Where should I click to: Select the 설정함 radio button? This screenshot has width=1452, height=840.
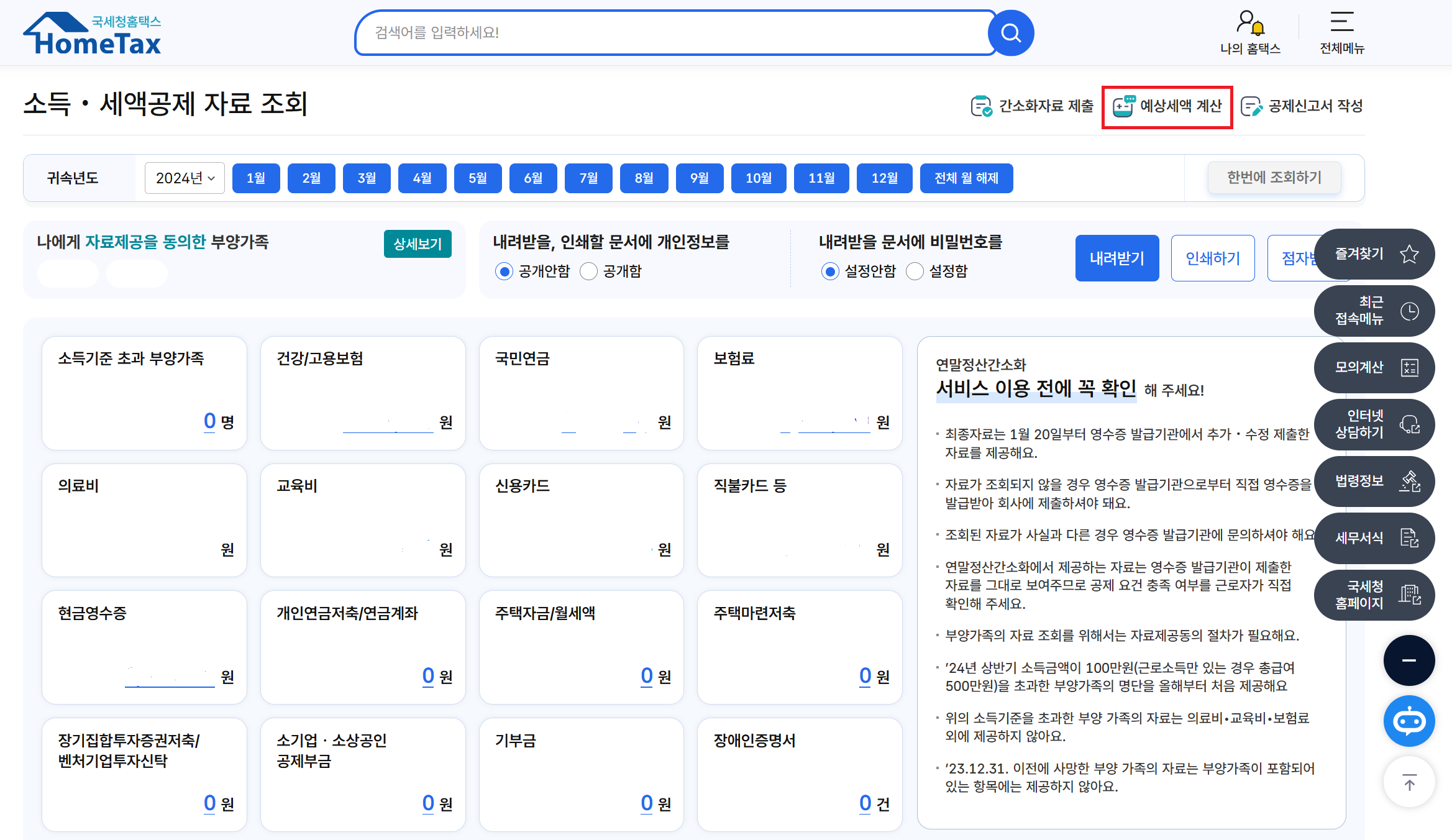915,272
